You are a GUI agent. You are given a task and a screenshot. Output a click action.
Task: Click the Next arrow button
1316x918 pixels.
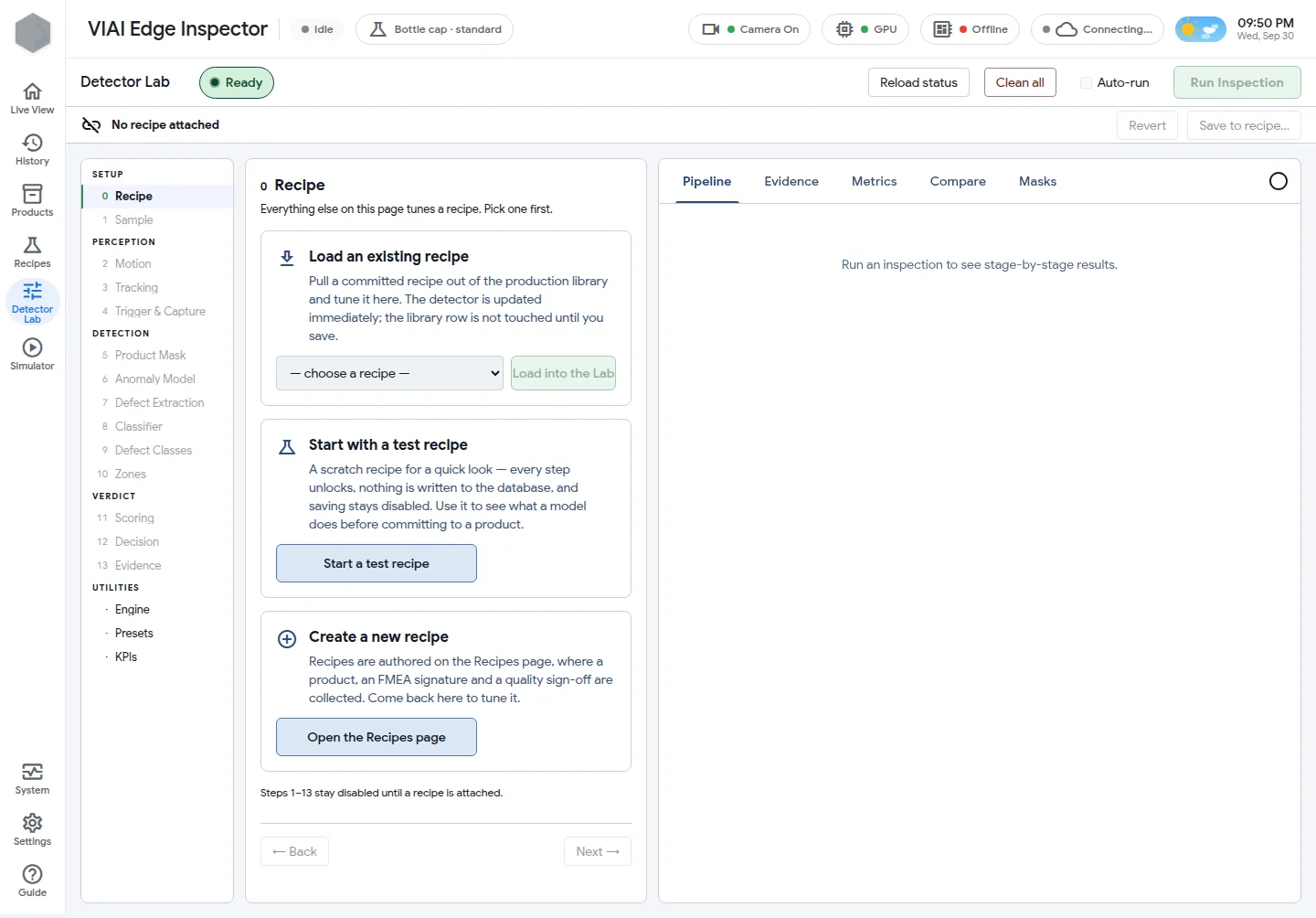tap(598, 851)
